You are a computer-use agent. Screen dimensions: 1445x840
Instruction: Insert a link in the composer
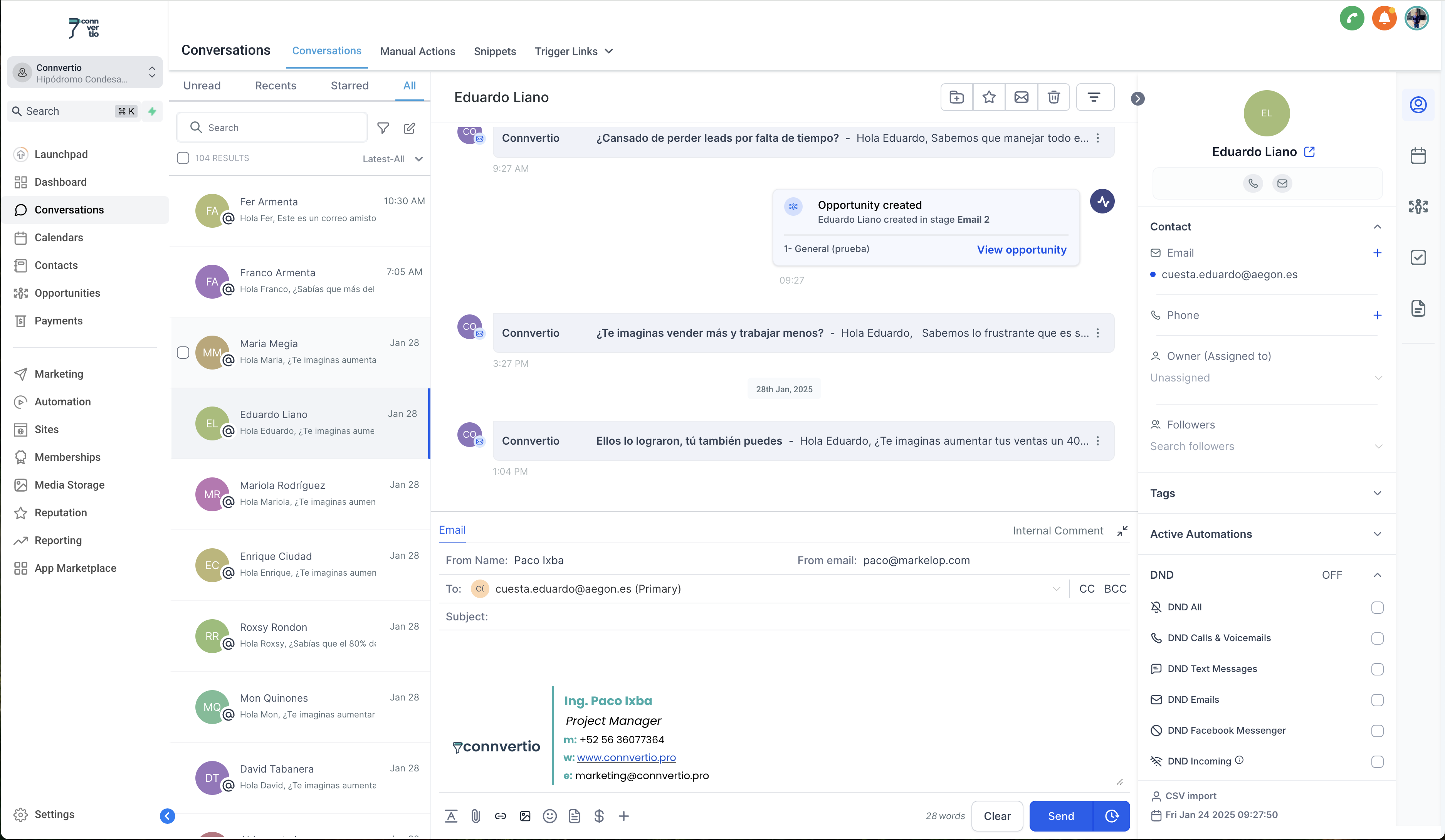501,816
